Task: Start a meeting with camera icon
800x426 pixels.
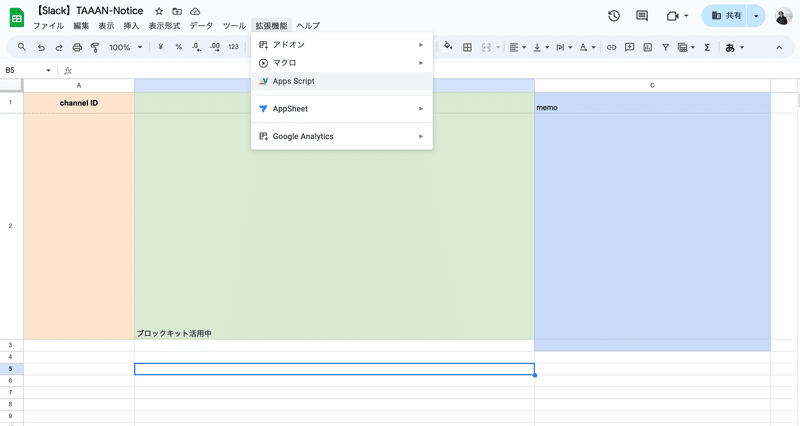Action: [x=672, y=16]
